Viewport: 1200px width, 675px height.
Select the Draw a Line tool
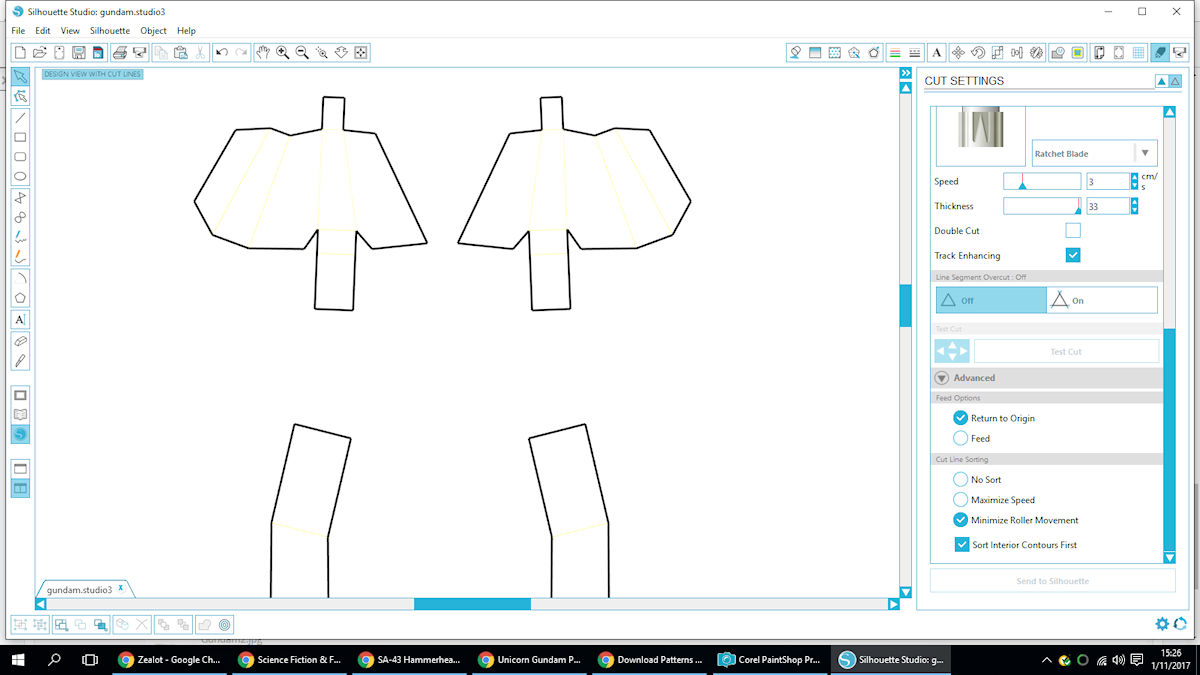pos(20,118)
